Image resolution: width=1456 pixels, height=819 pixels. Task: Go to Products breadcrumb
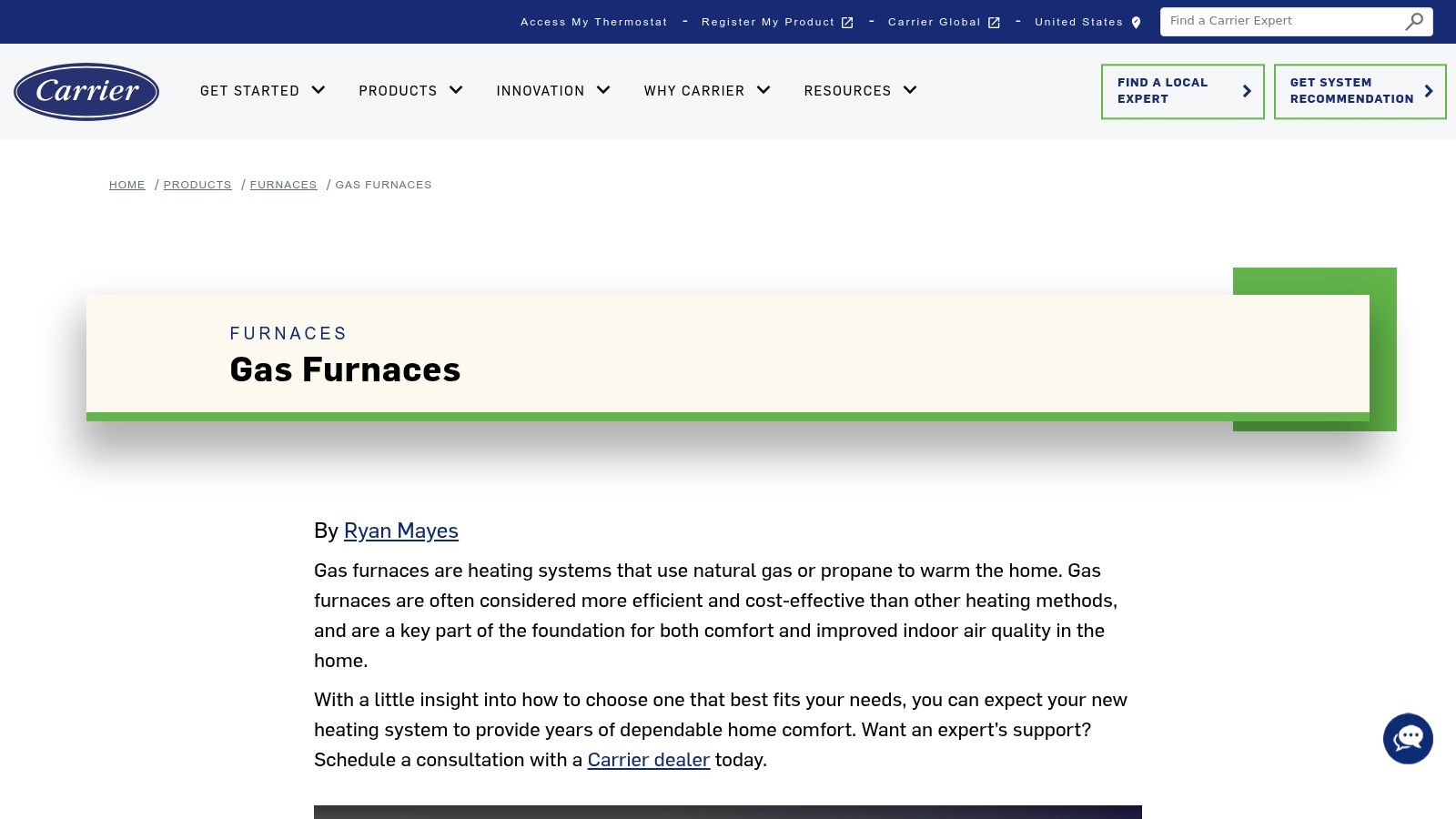point(197,185)
